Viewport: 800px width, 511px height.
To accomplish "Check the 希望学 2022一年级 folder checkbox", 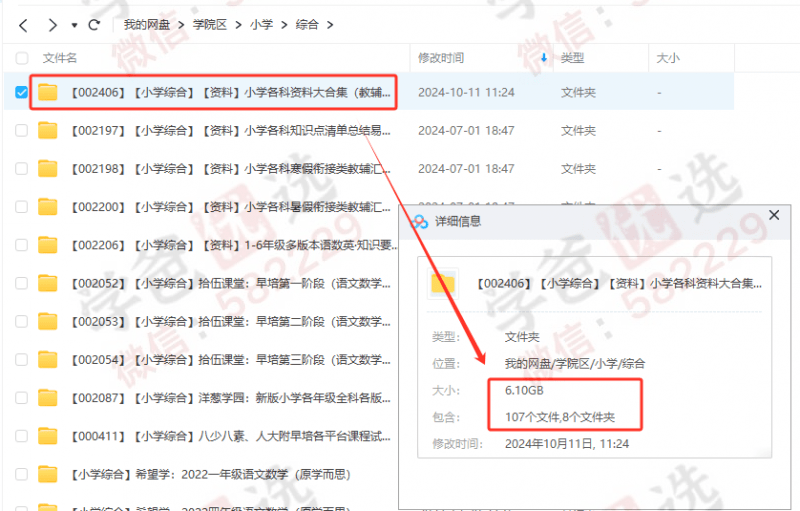I will [x=21, y=474].
